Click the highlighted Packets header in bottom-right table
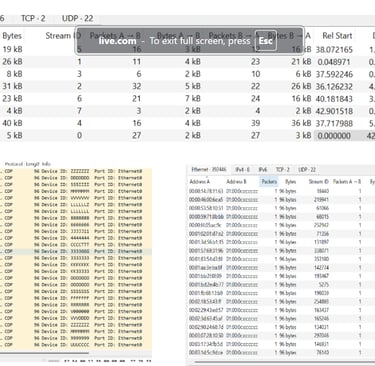Viewport: 375px width, 366px height. (x=269, y=182)
